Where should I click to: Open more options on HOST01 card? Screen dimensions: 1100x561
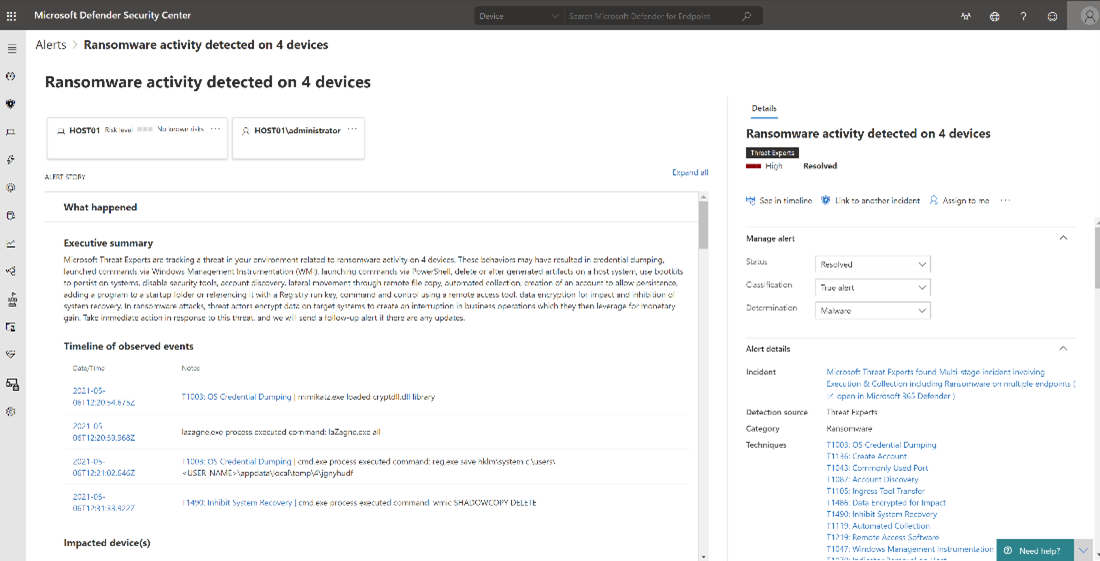pyautogui.click(x=215, y=129)
